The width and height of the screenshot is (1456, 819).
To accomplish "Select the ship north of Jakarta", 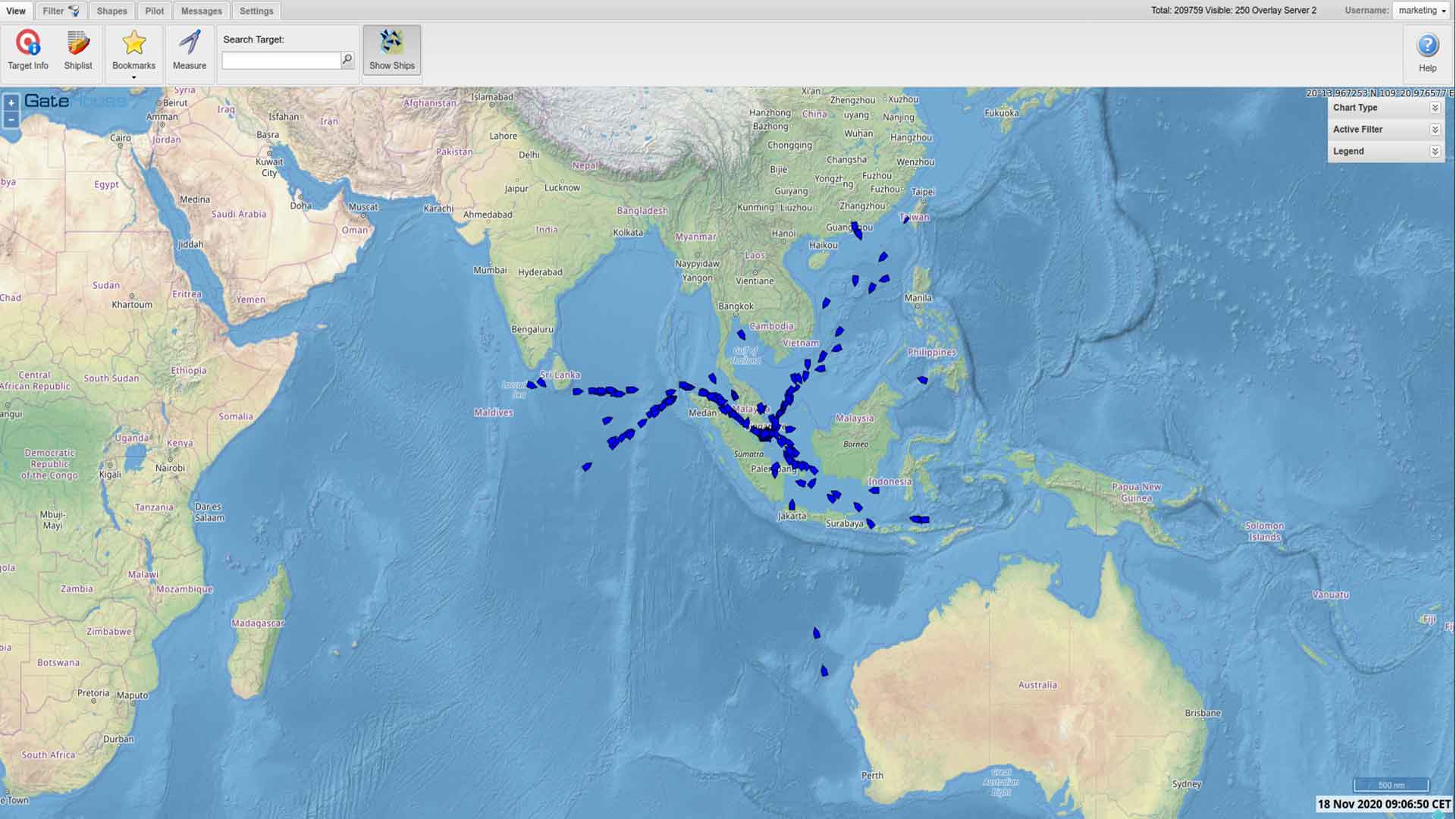I will 792,505.
